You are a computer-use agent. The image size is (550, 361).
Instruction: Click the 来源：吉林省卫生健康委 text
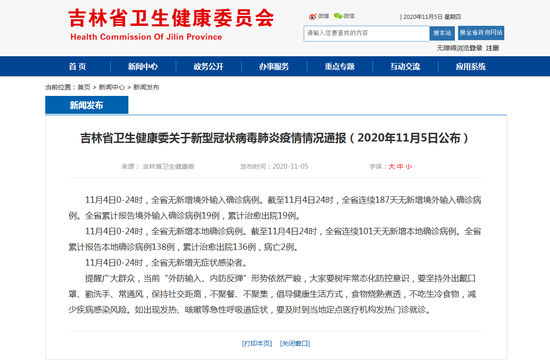tap(158, 167)
